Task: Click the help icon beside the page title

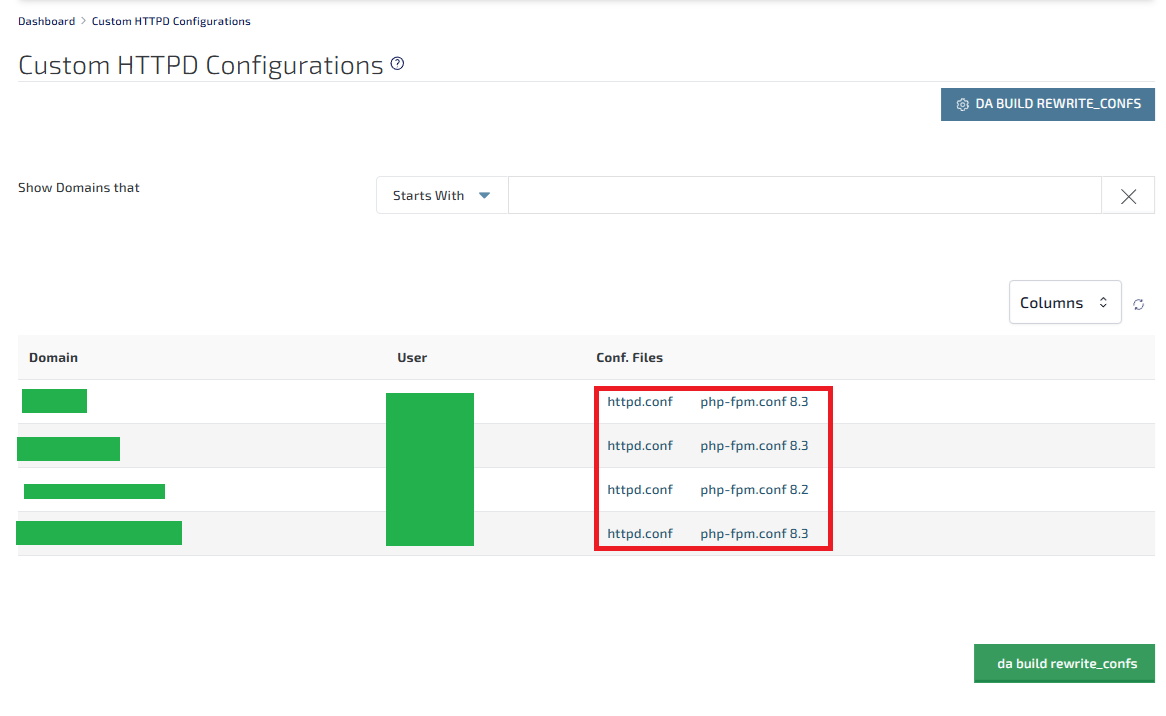Action: 398,64
